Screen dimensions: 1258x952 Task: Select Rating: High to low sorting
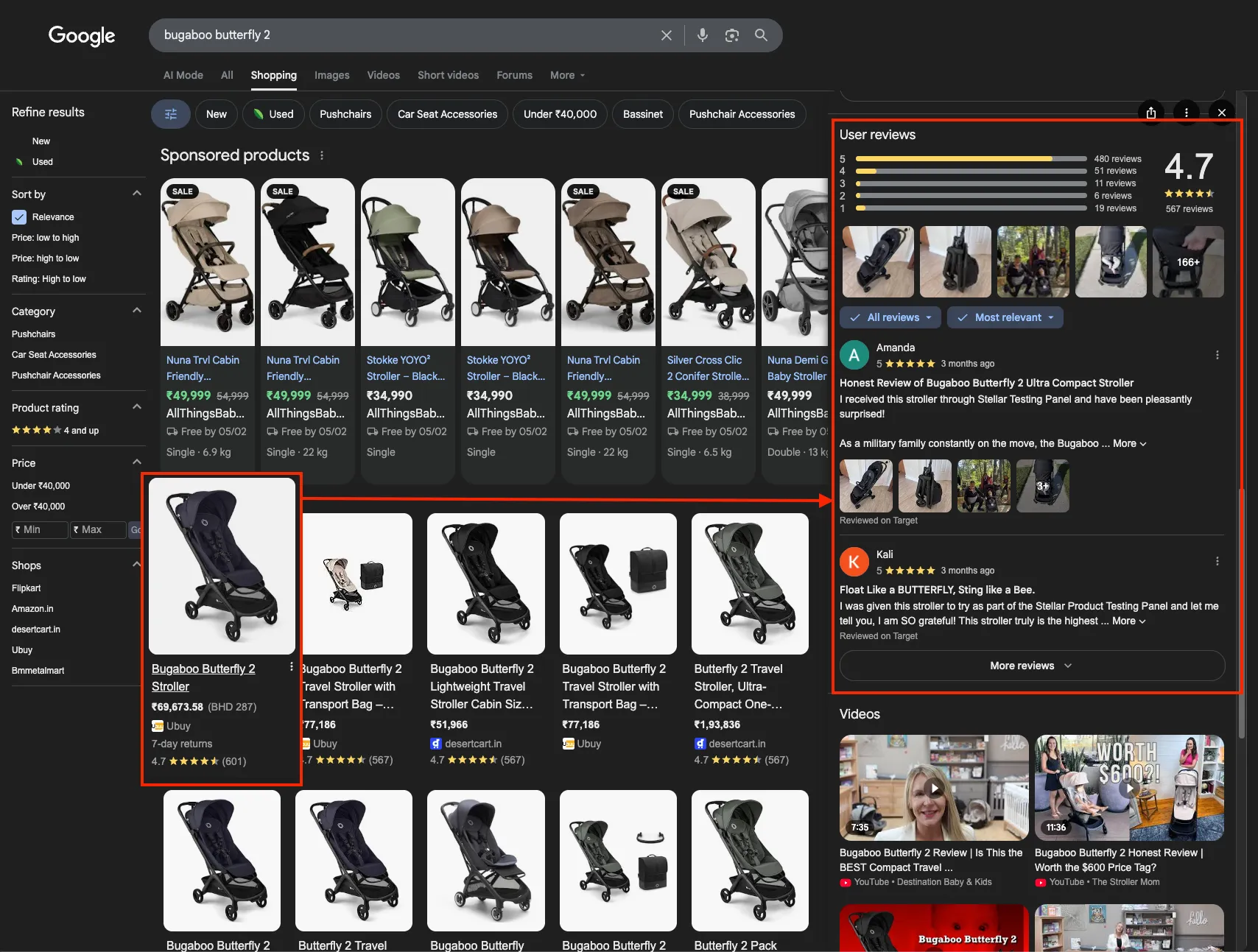(x=49, y=279)
